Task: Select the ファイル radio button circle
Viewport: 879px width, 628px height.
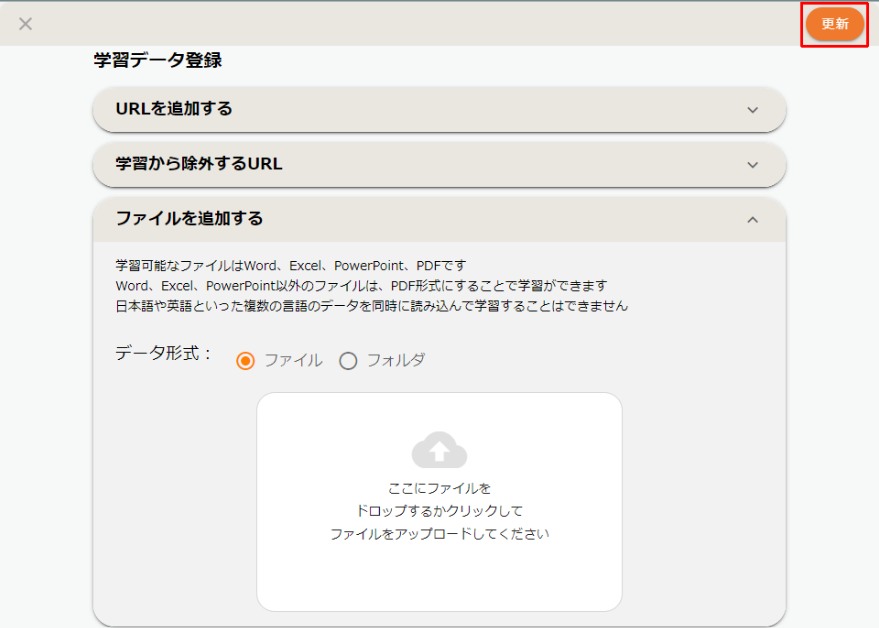Action: 246,361
